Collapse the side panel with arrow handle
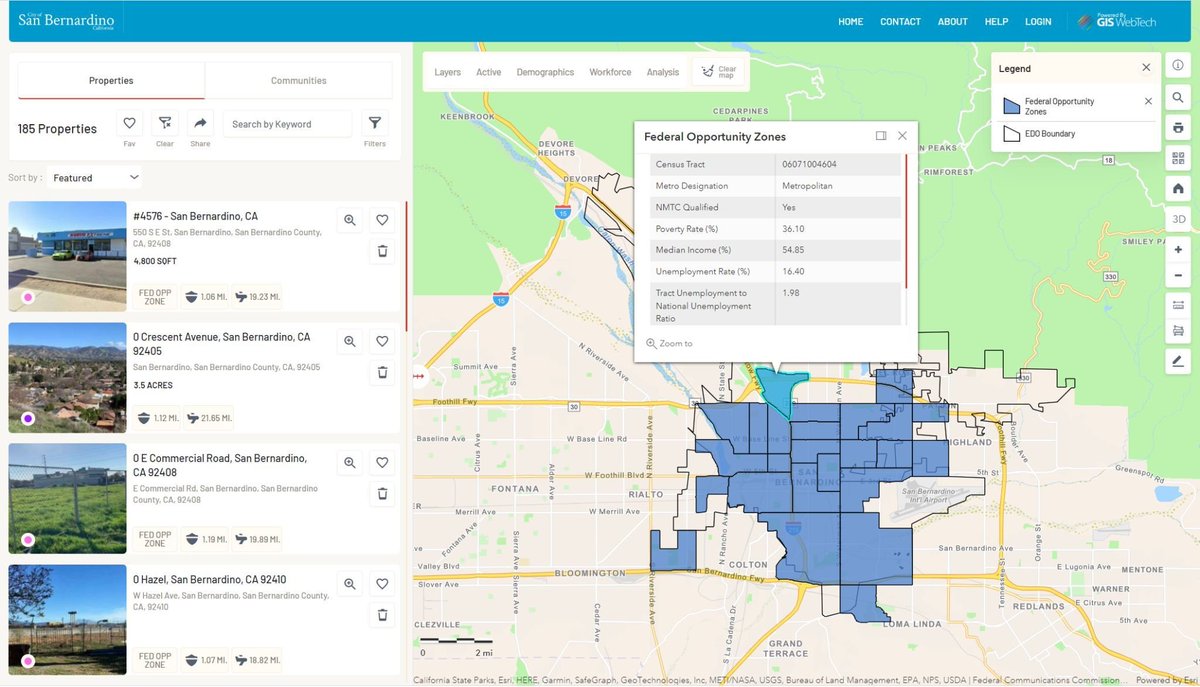Screen dimensions: 1200x687 pos(418,377)
